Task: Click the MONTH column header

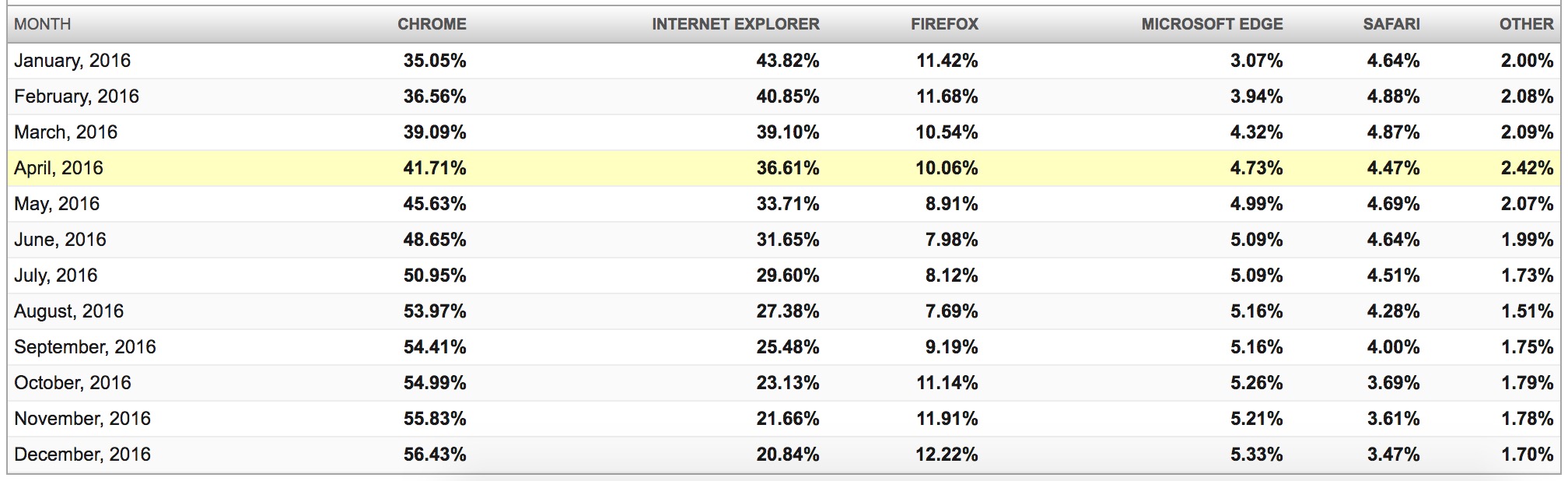Action: point(43,24)
